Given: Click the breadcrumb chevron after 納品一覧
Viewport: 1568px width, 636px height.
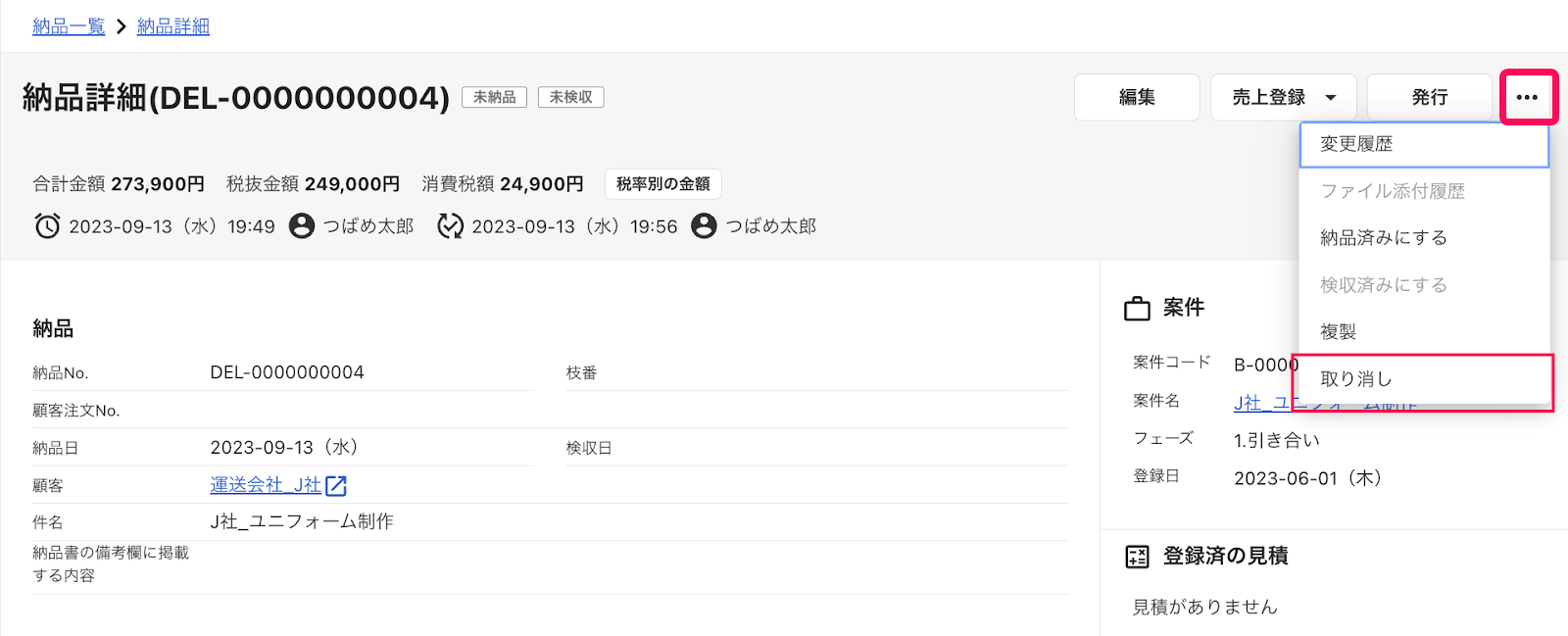Looking at the screenshot, I should click(x=122, y=26).
